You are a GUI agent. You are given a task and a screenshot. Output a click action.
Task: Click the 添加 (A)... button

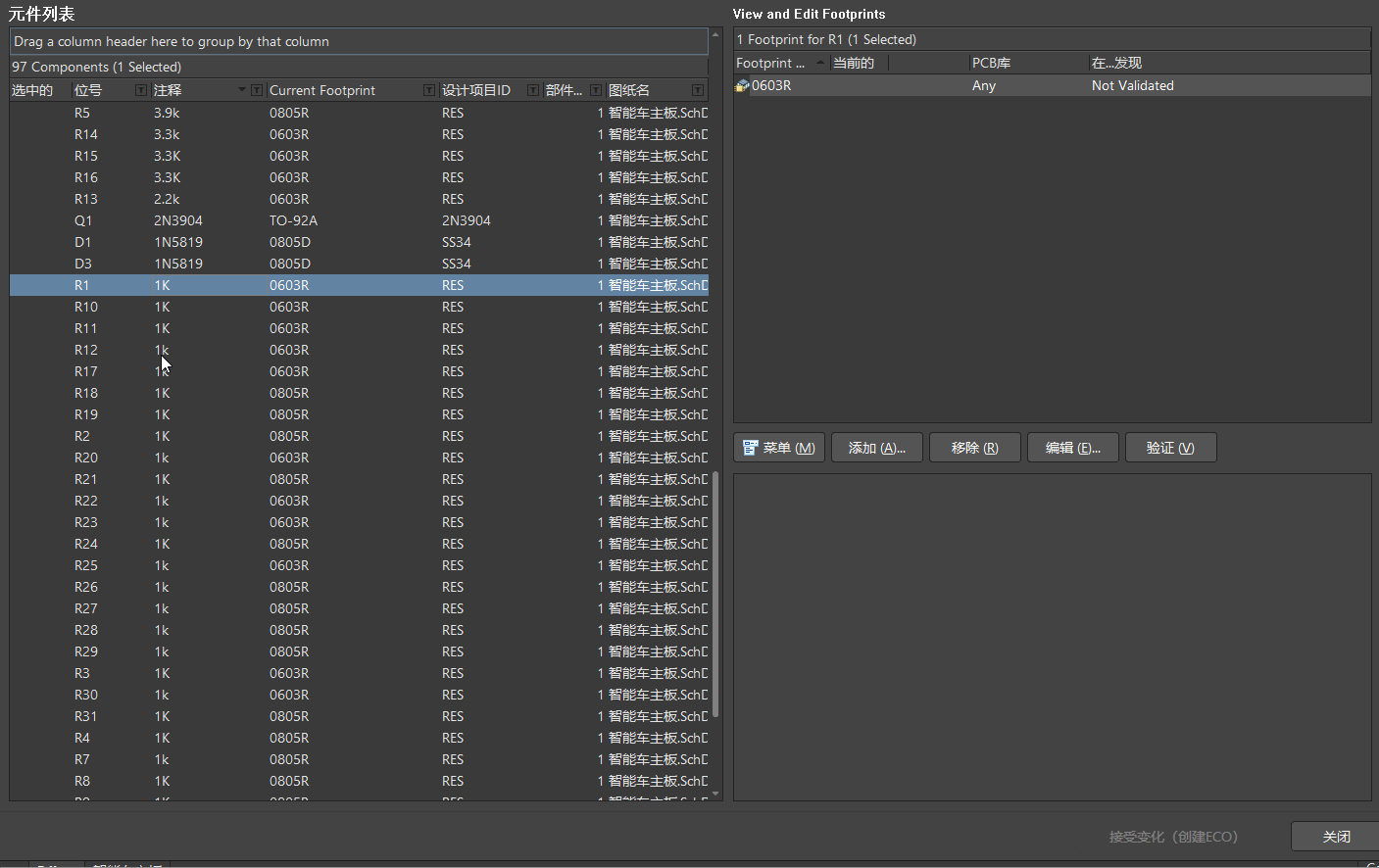click(x=877, y=448)
